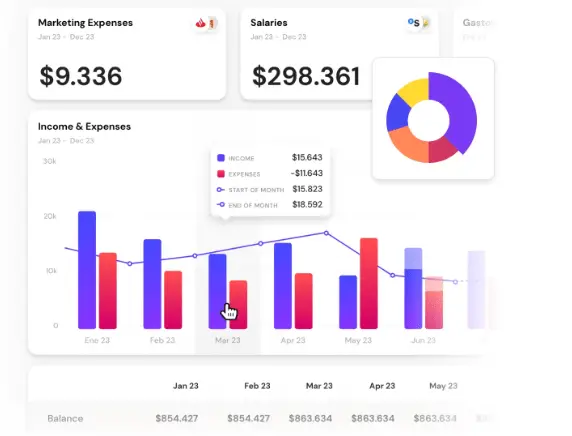
Task: Open the Marketing Expenses card title
Action: point(85,23)
